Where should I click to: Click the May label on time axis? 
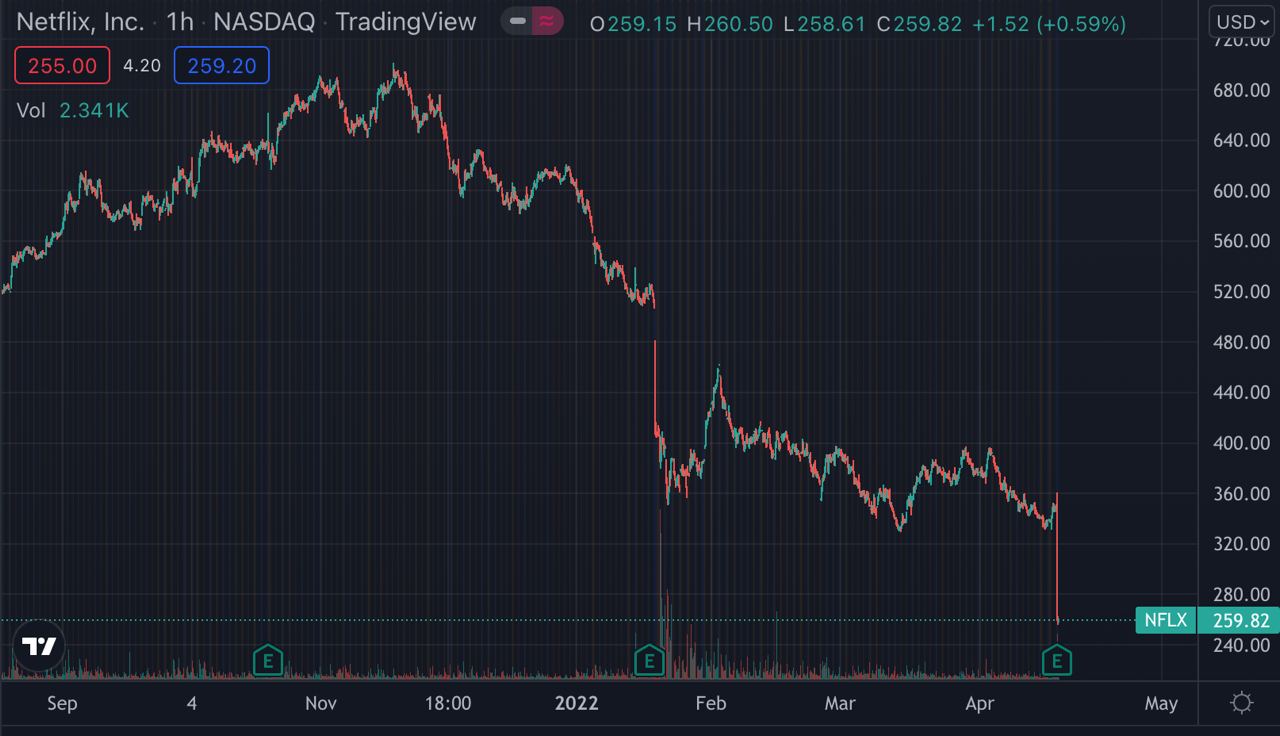[x=1161, y=704]
